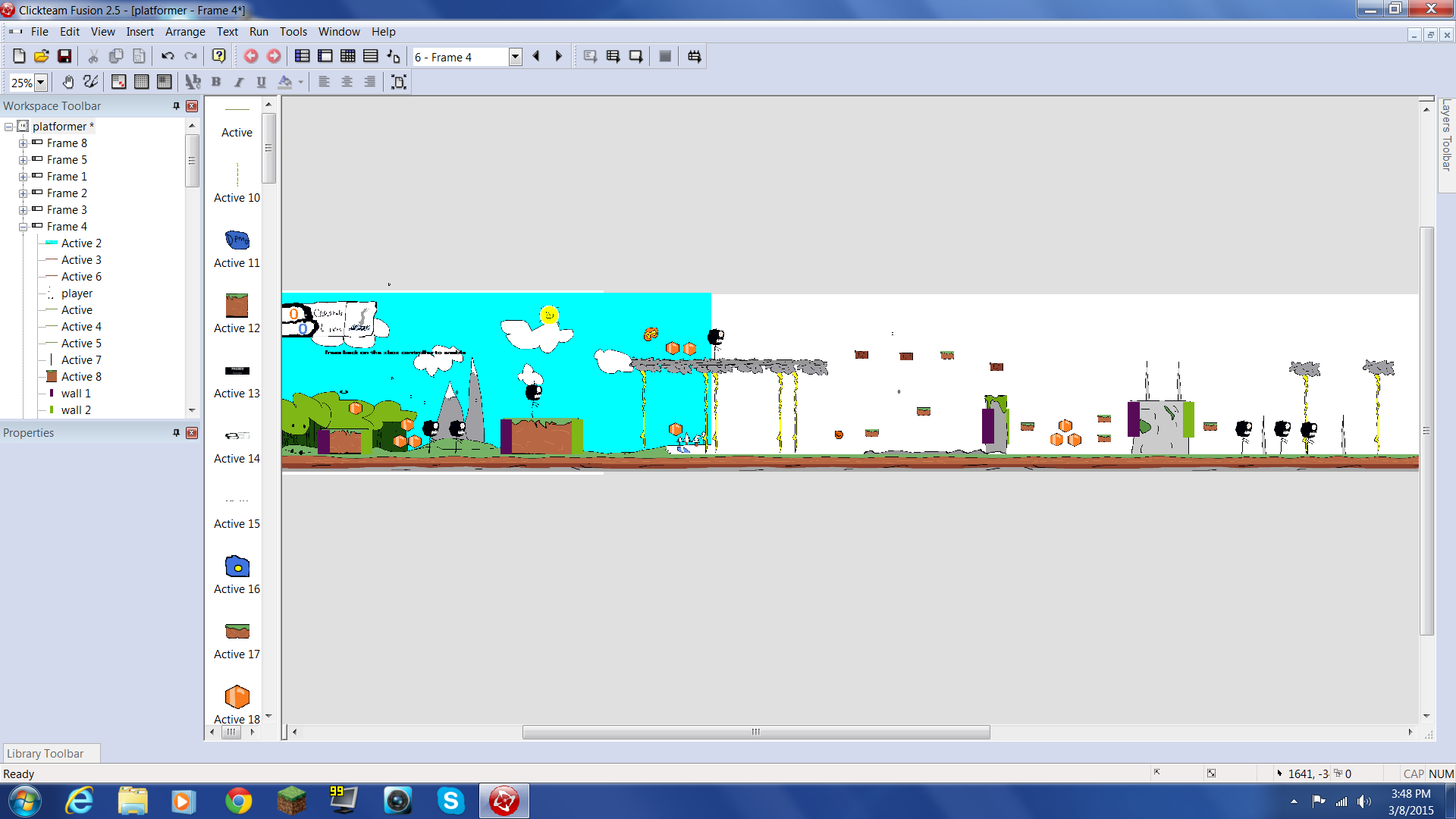Collapse the platformer root node
Screen dimensions: 1456x819
9,127
